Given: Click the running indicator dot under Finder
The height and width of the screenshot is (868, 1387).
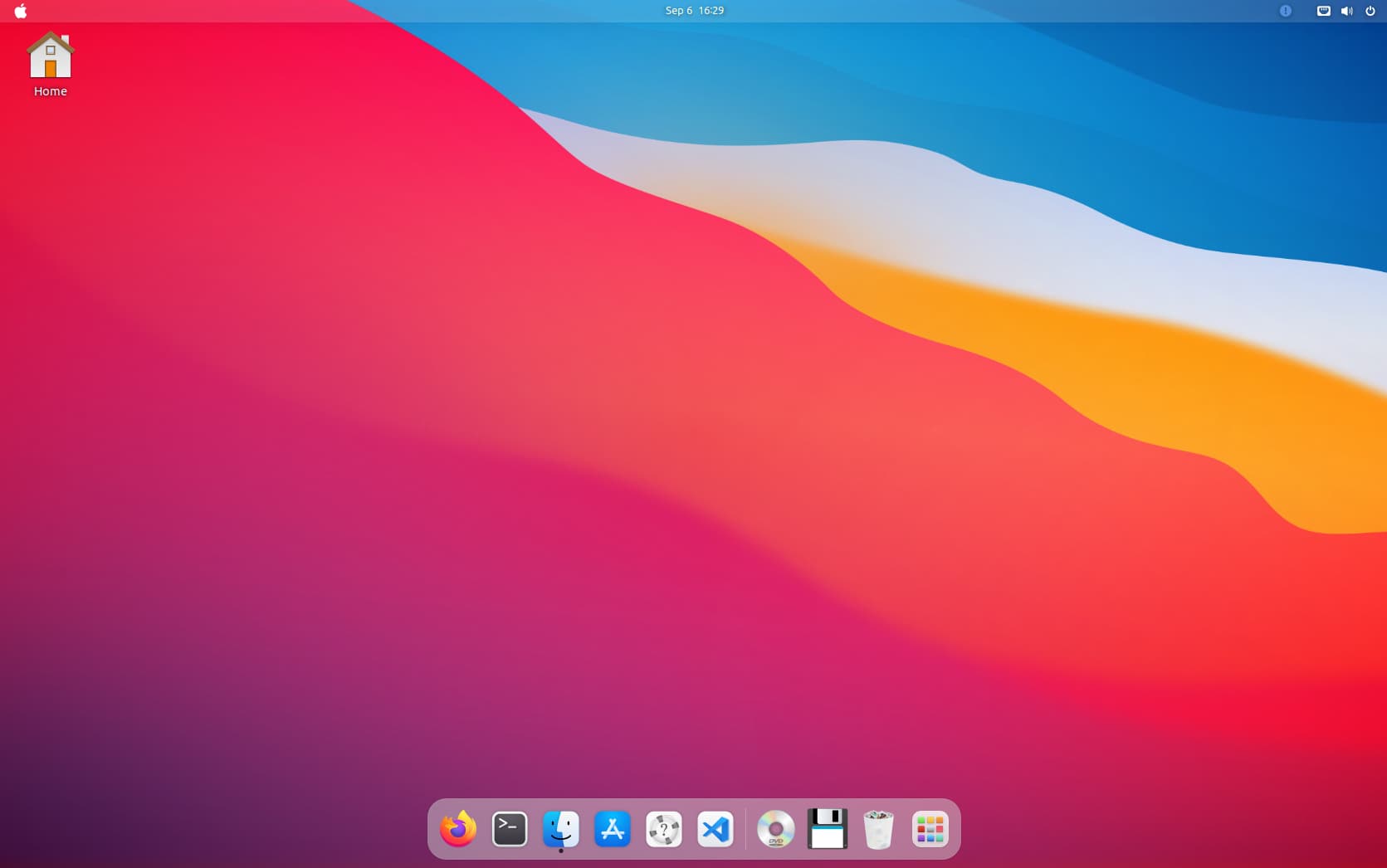Looking at the screenshot, I should point(561,851).
